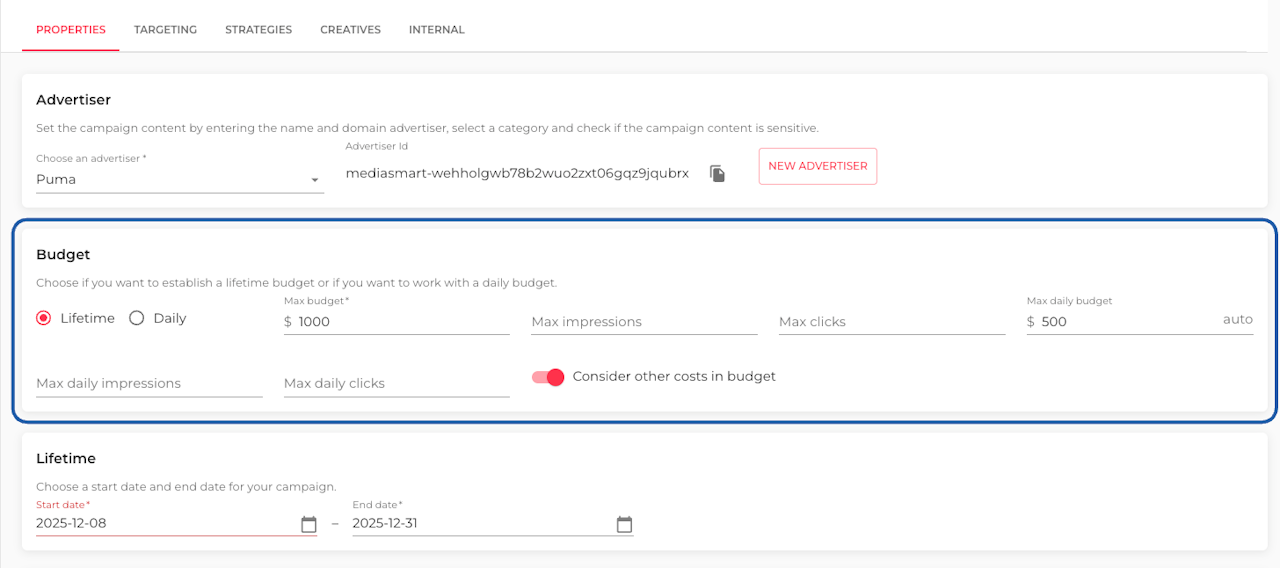Select the Properties tab
The width and height of the screenshot is (1280, 568).
[x=71, y=30]
